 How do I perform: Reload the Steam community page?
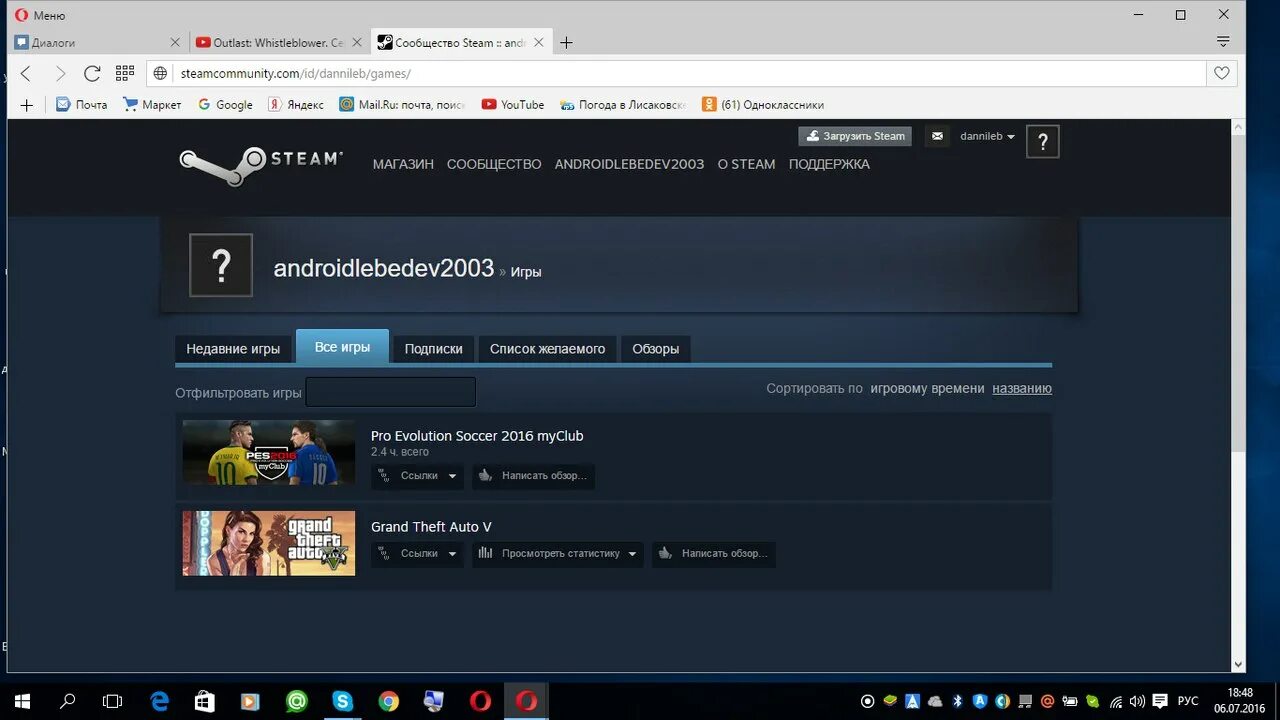pos(92,73)
